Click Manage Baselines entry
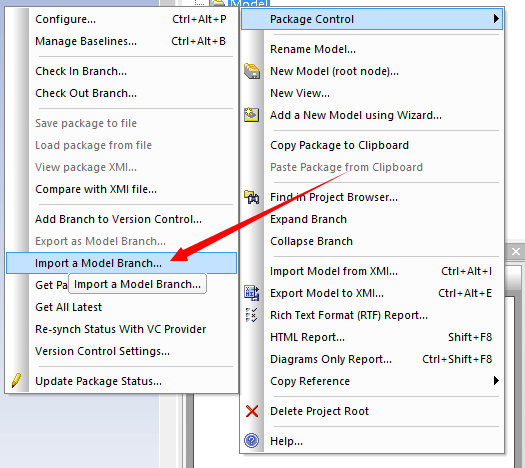 (x=86, y=41)
